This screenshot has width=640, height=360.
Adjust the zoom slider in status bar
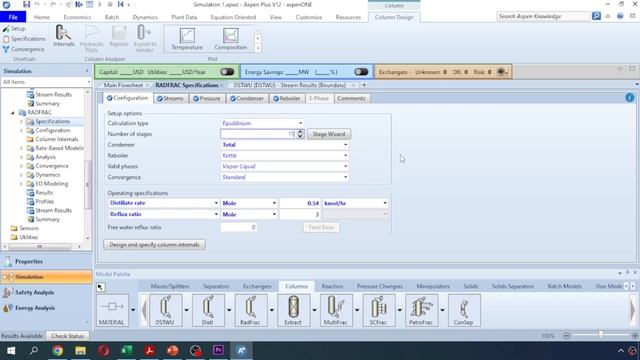click(x=600, y=335)
